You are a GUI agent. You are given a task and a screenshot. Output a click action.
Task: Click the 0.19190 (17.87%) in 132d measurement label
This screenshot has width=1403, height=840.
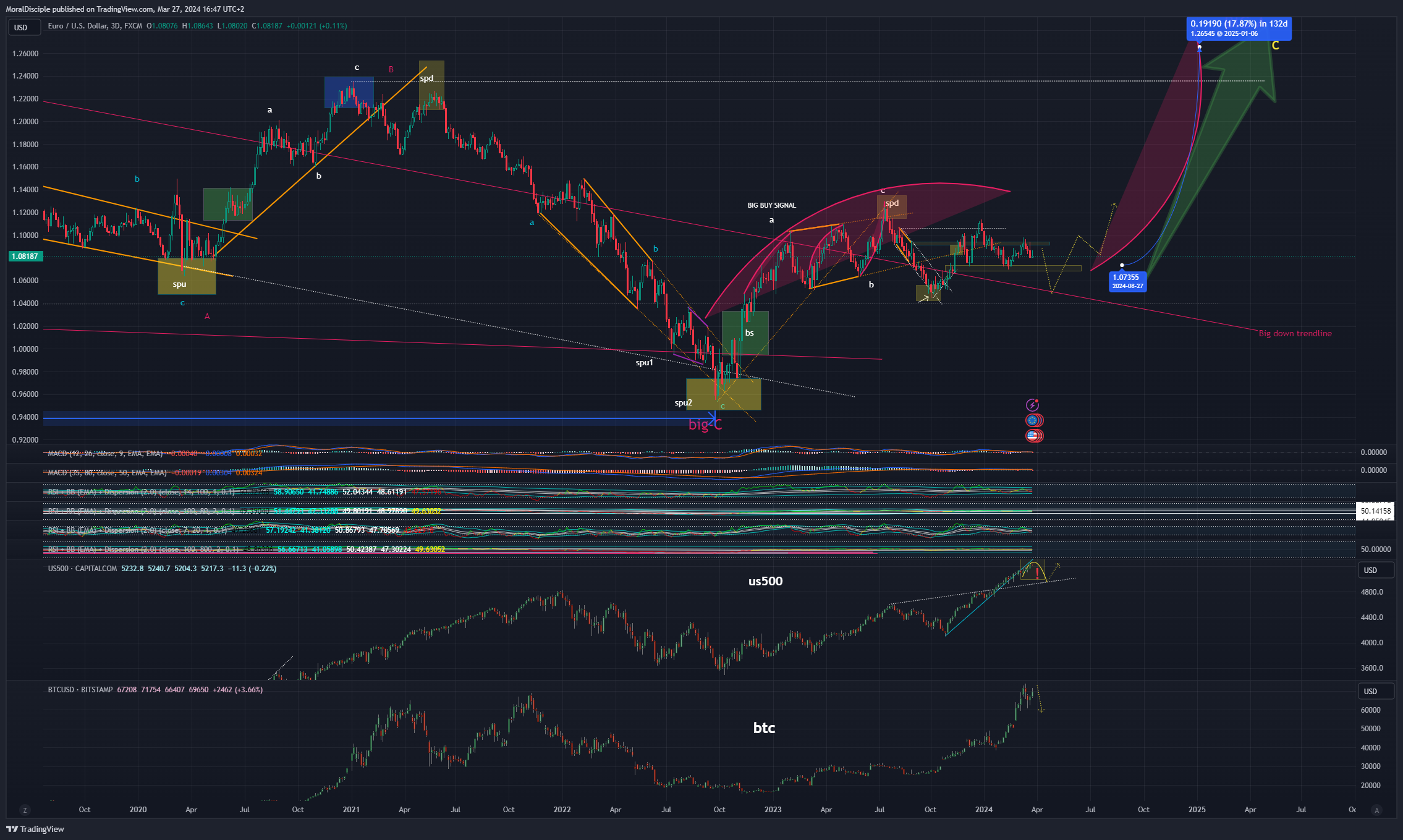[x=1239, y=28]
